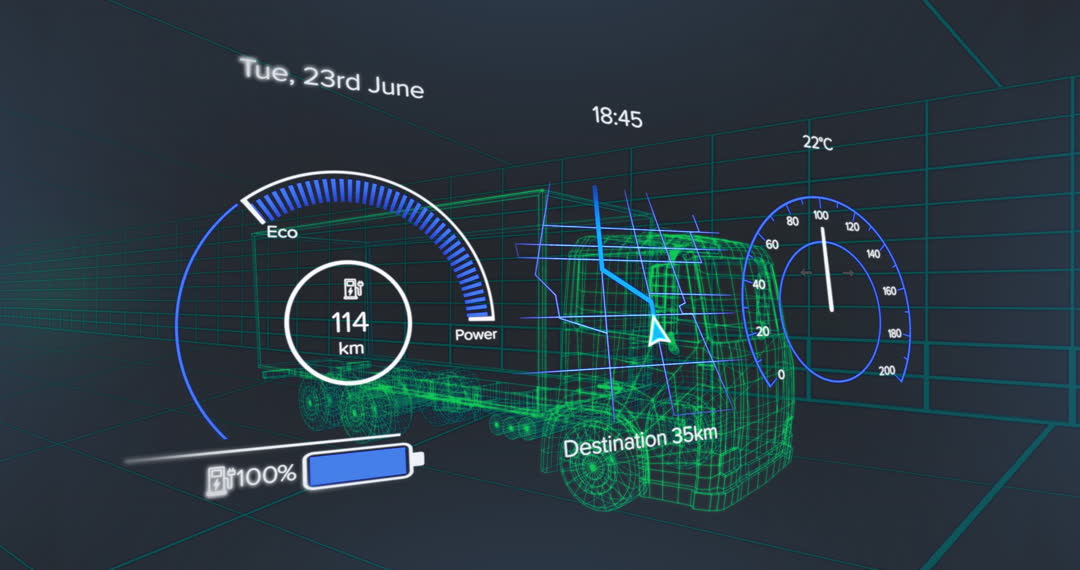1080x570 pixels.
Task: Click the 0 mark on the speedometer
Action: [x=781, y=375]
